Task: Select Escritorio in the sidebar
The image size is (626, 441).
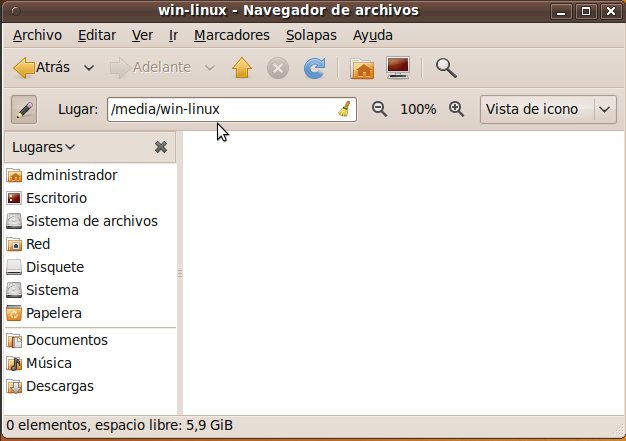Action: [90, 198]
